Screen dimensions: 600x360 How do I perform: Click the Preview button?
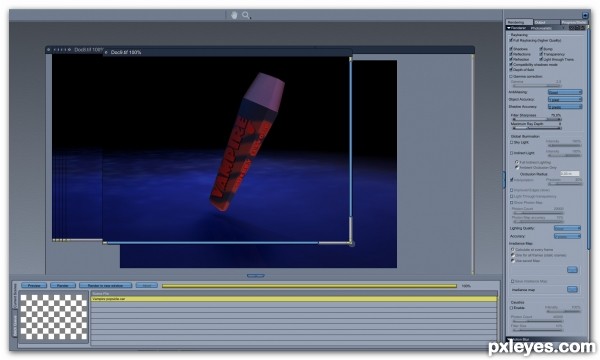tap(34, 285)
